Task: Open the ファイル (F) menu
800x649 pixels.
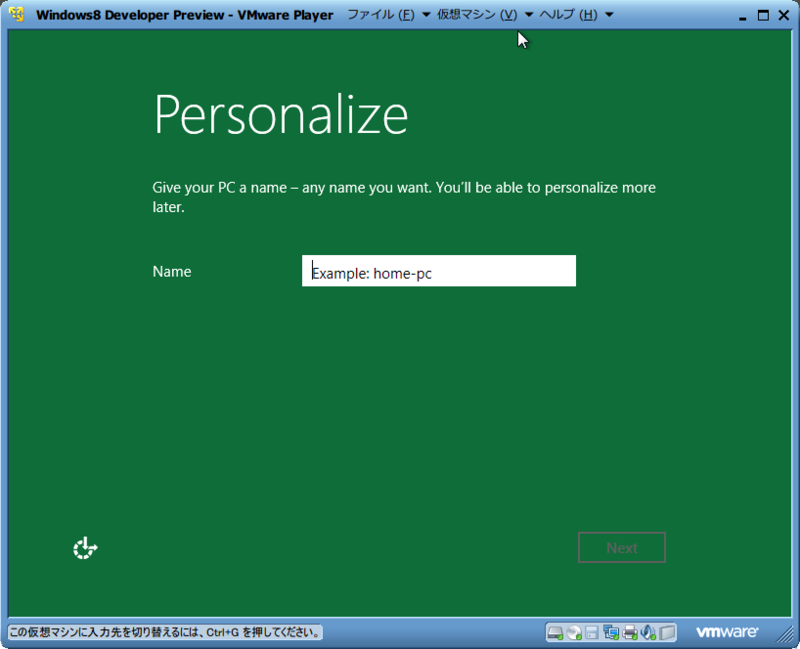Action: tap(381, 14)
